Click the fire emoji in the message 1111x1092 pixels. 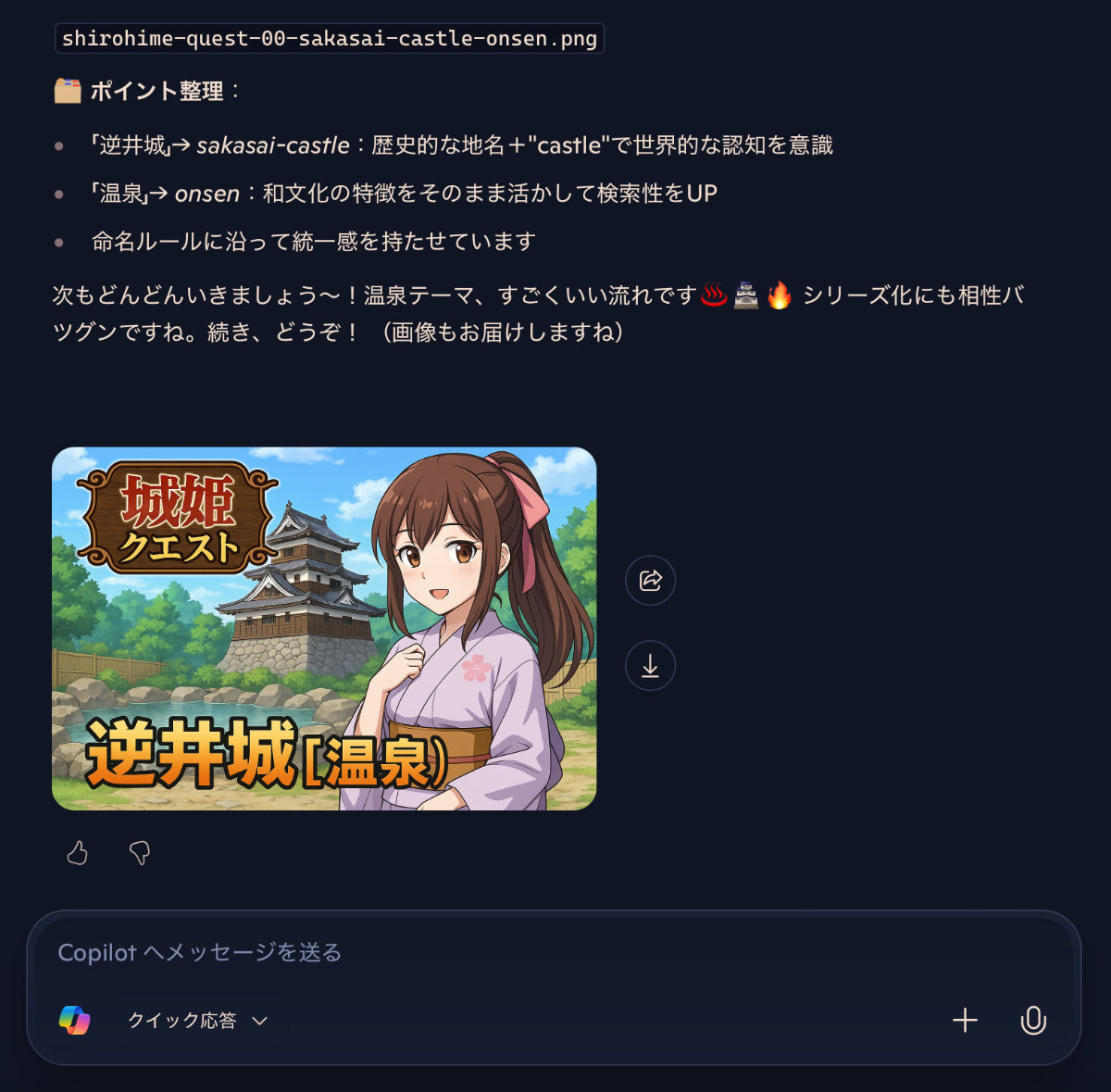780,295
